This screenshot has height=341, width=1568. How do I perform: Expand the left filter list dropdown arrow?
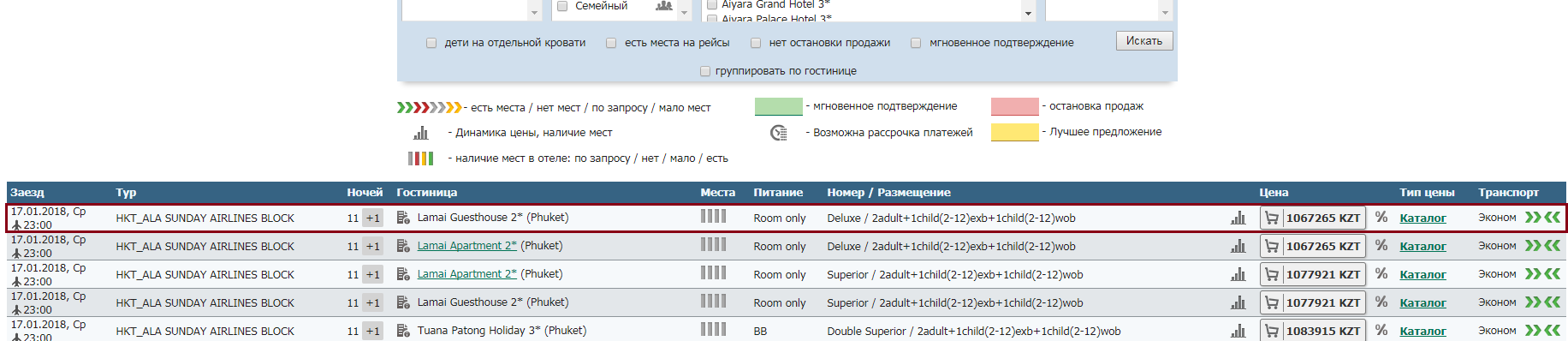(535, 13)
